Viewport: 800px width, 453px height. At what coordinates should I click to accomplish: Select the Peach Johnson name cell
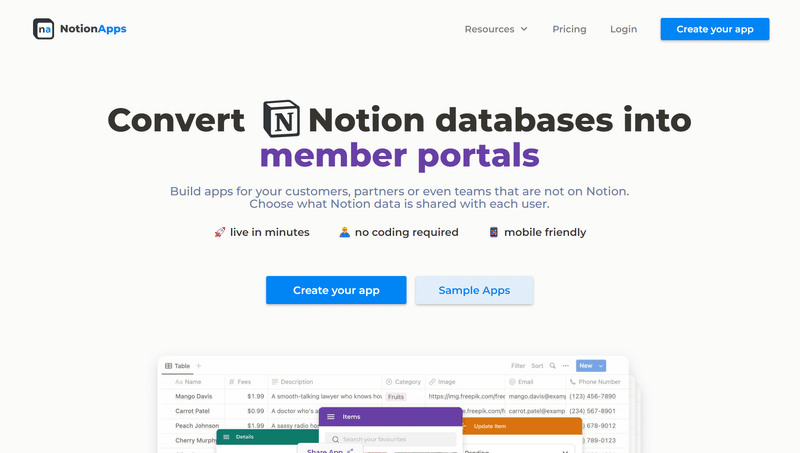point(197,425)
